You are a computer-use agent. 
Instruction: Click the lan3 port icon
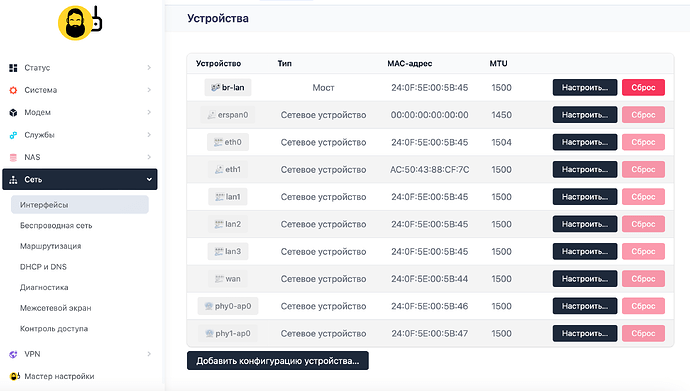pos(219,252)
